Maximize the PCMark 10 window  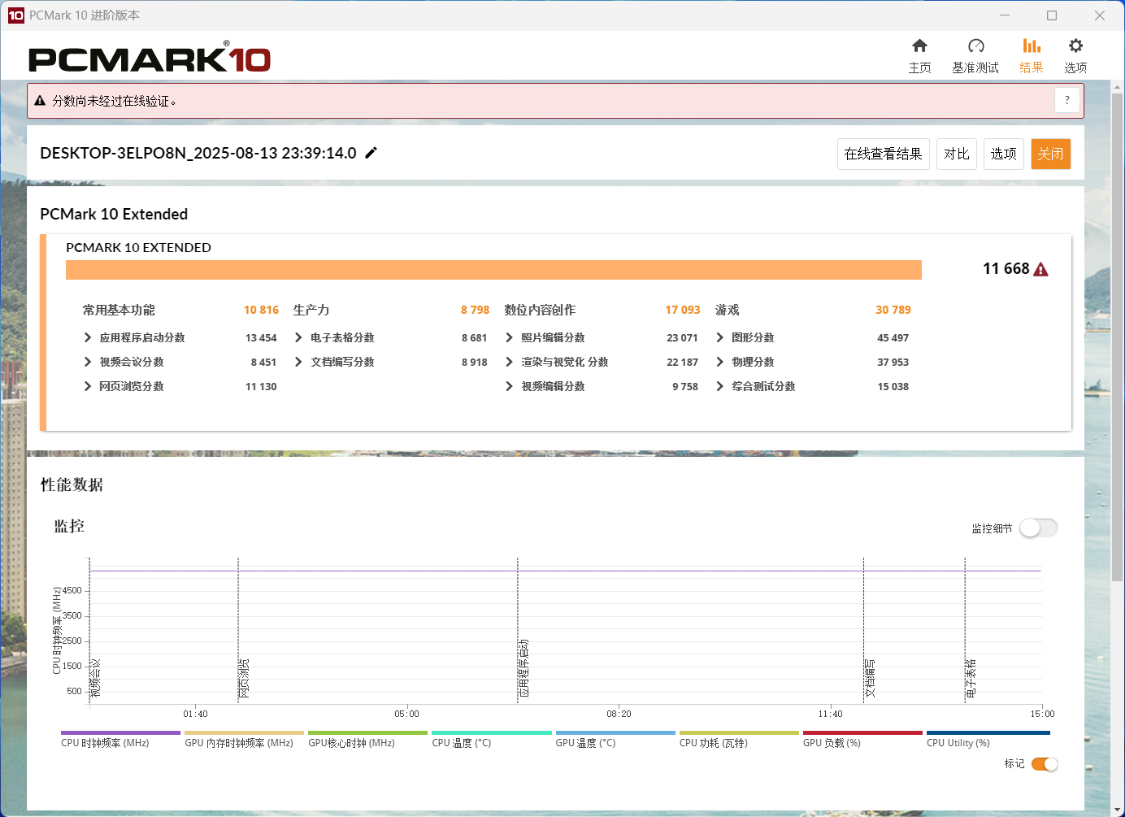pyautogui.click(x=1051, y=15)
